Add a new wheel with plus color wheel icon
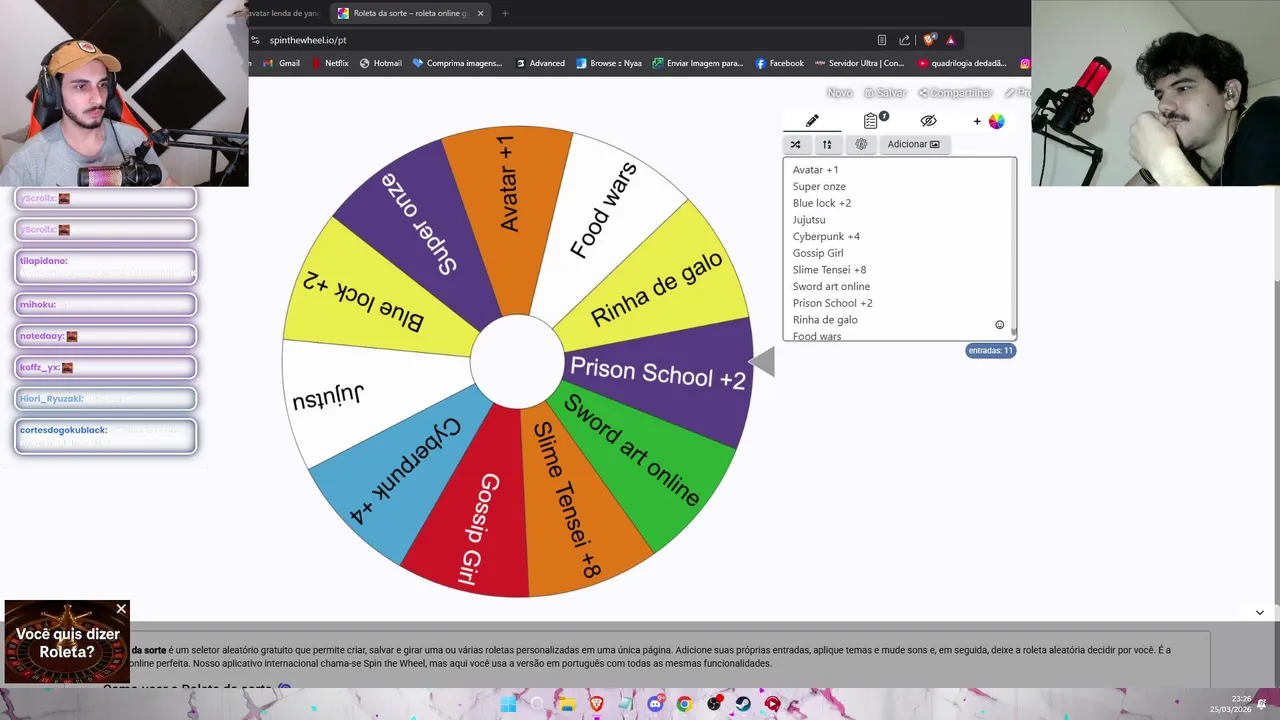This screenshot has width=1280, height=720. [989, 121]
